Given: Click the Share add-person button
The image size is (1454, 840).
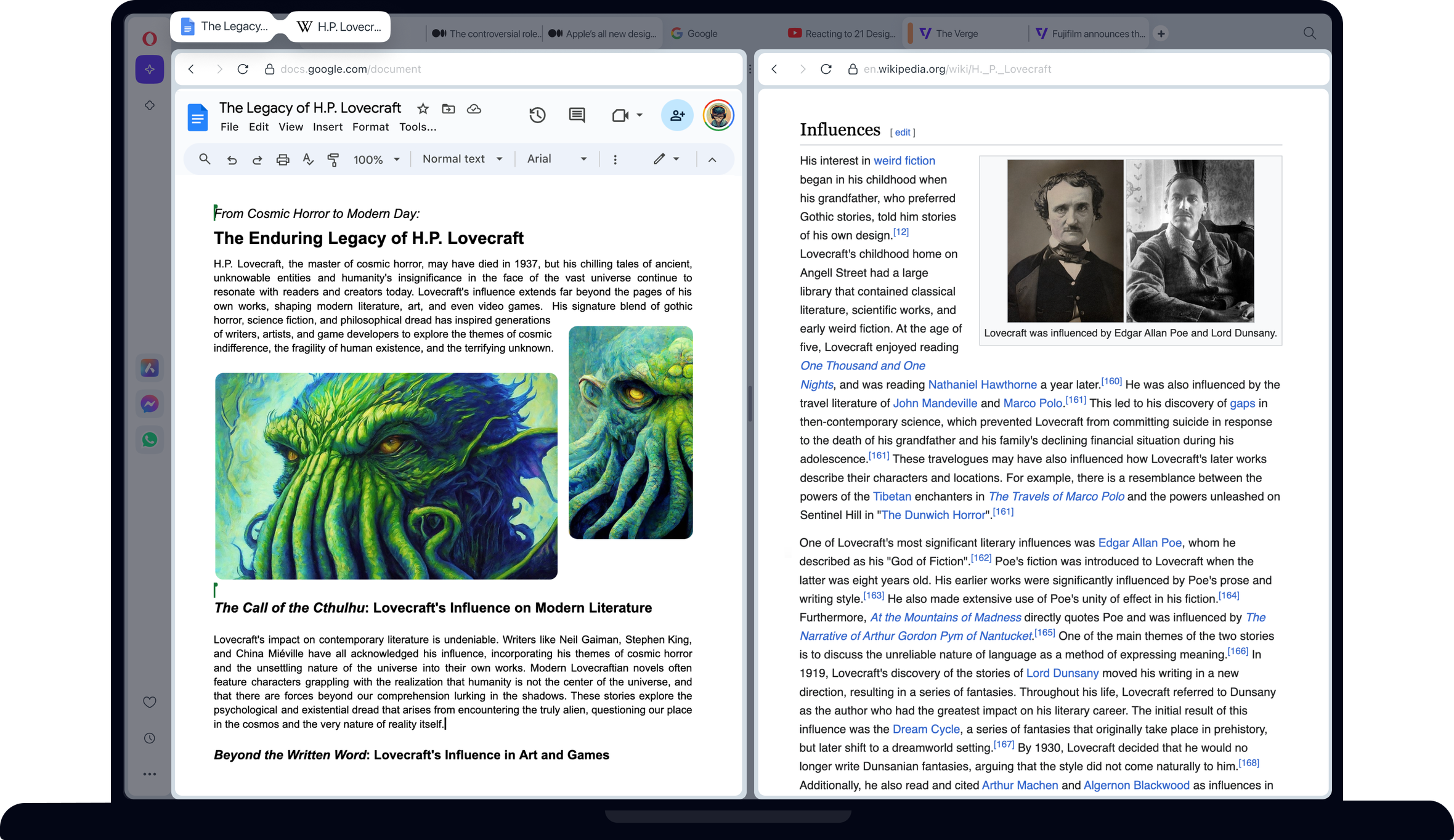Looking at the screenshot, I should pyautogui.click(x=677, y=115).
